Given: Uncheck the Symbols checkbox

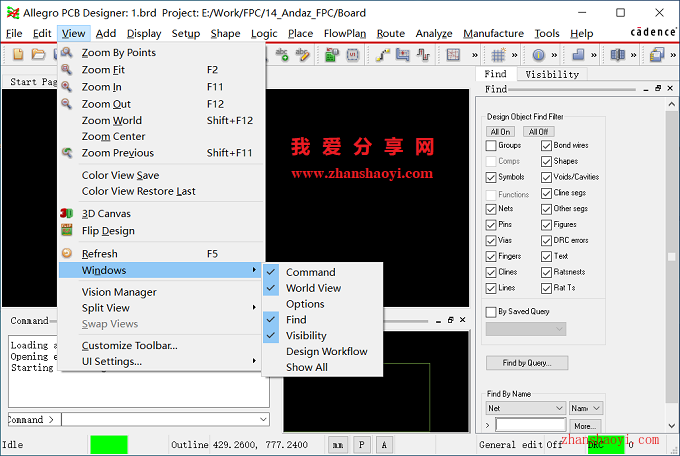Looking at the screenshot, I should click(x=491, y=177).
